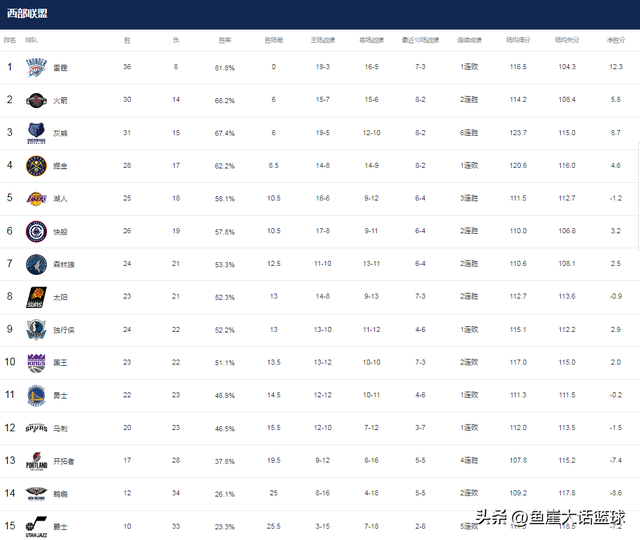Click the 12.3 net points cell
This screenshot has height=540, width=640.
click(616, 67)
